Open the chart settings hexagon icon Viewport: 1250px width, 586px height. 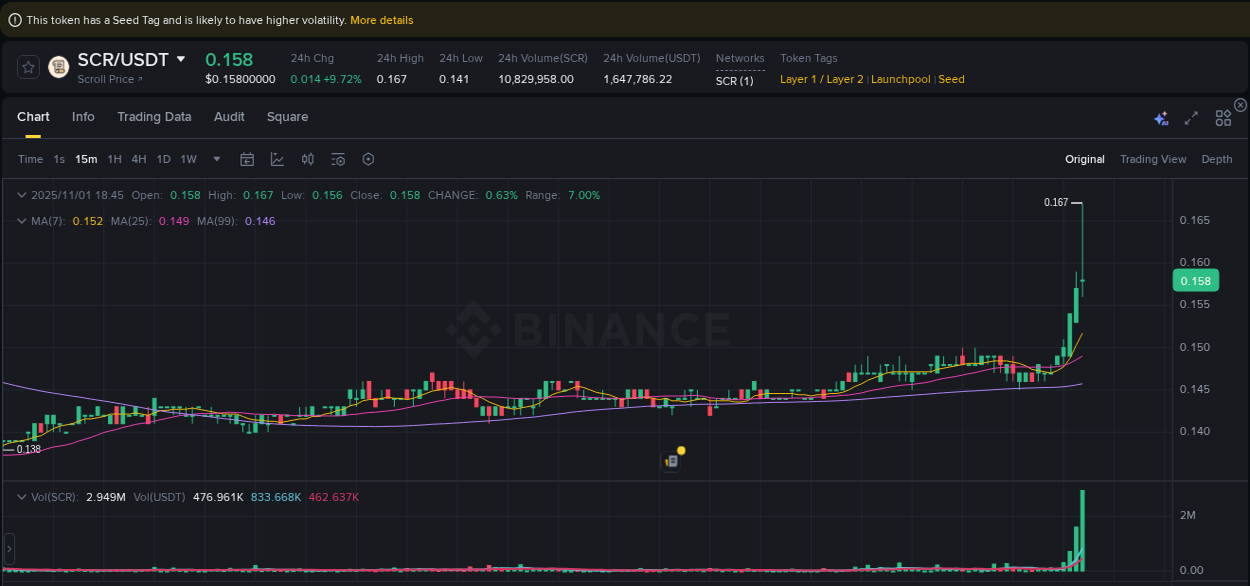[x=368, y=159]
